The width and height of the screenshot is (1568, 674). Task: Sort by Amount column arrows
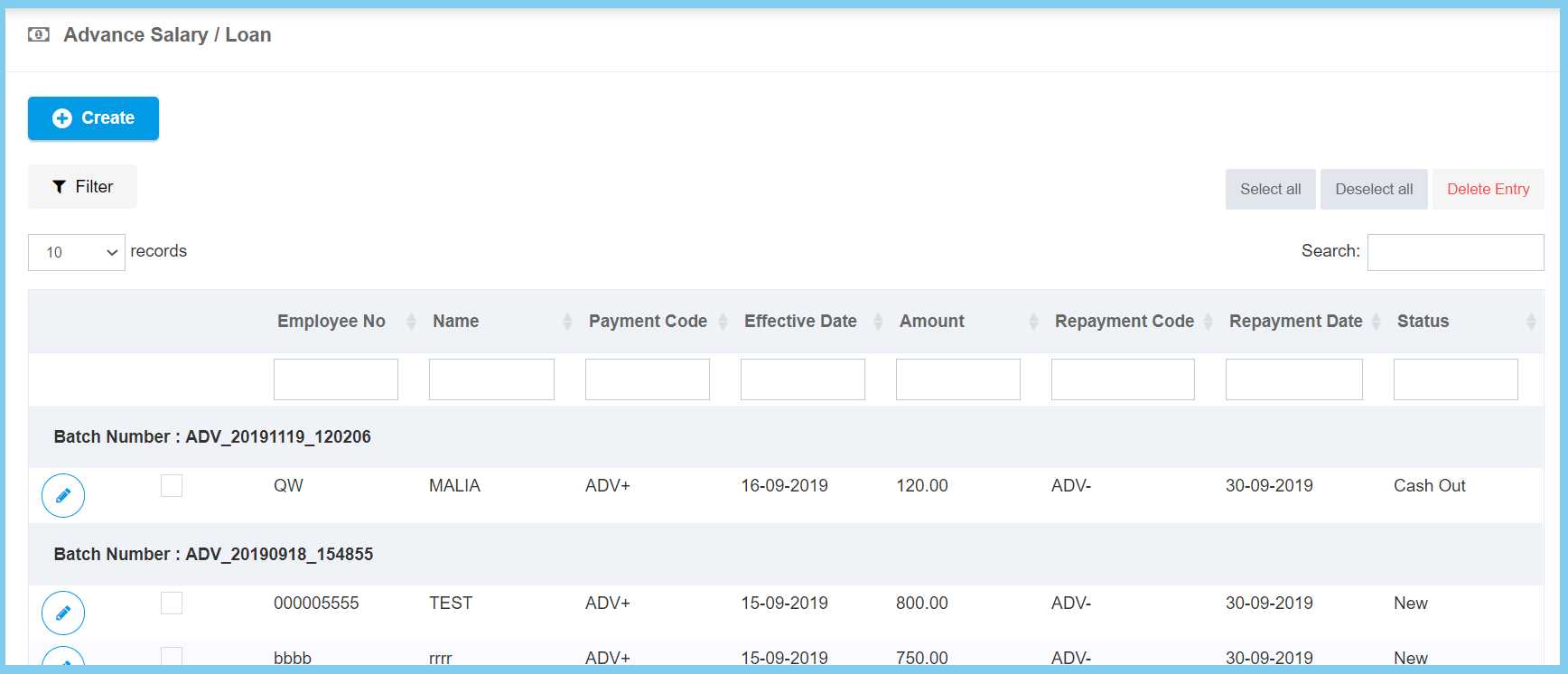tap(1033, 322)
